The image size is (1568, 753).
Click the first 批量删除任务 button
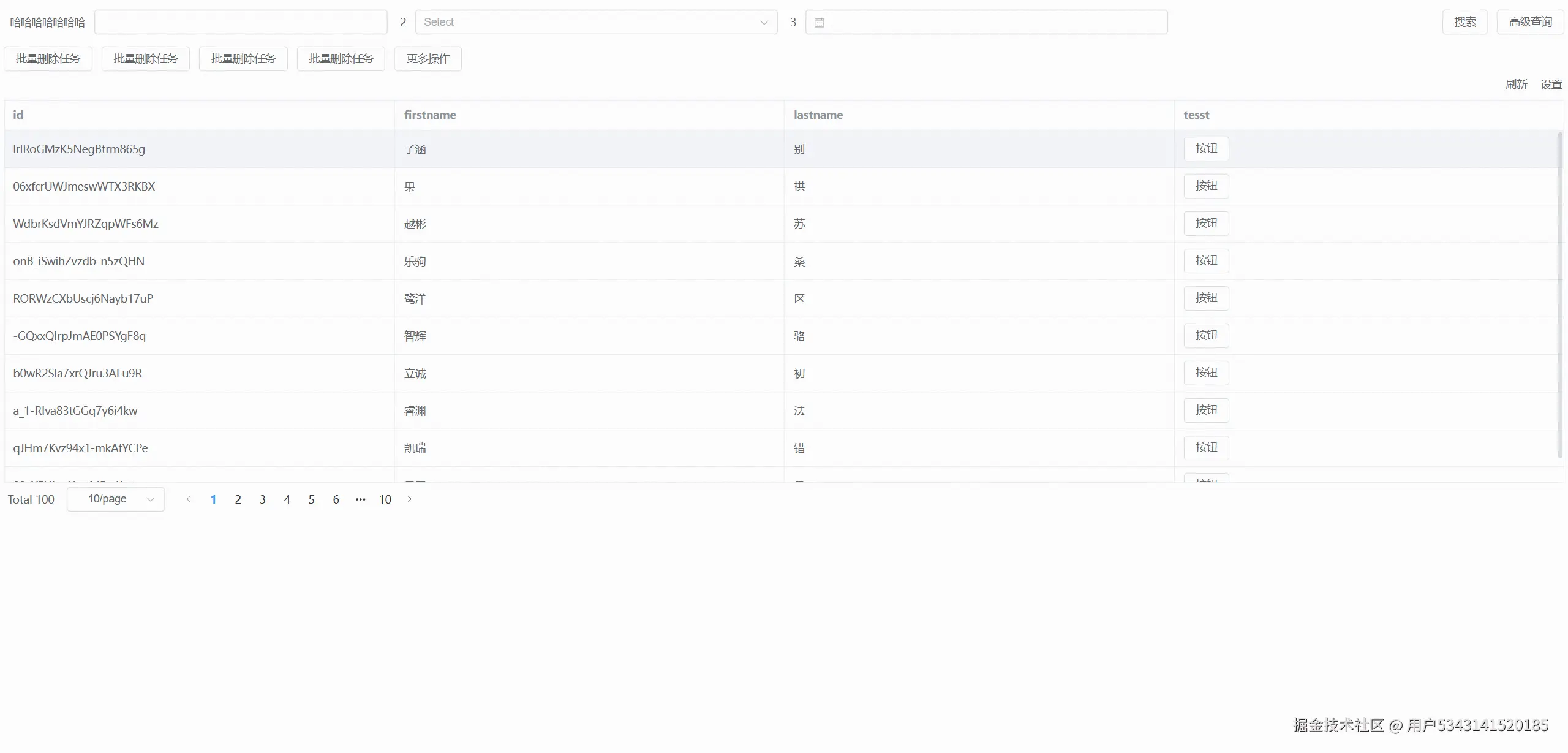(x=48, y=59)
